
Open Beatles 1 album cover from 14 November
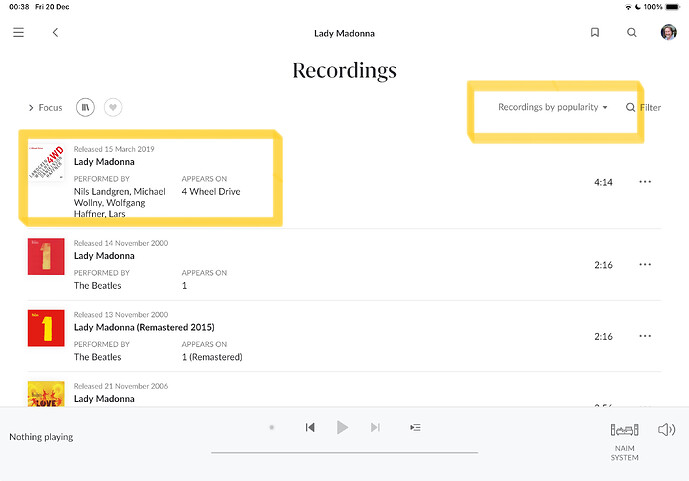pos(46,257)
